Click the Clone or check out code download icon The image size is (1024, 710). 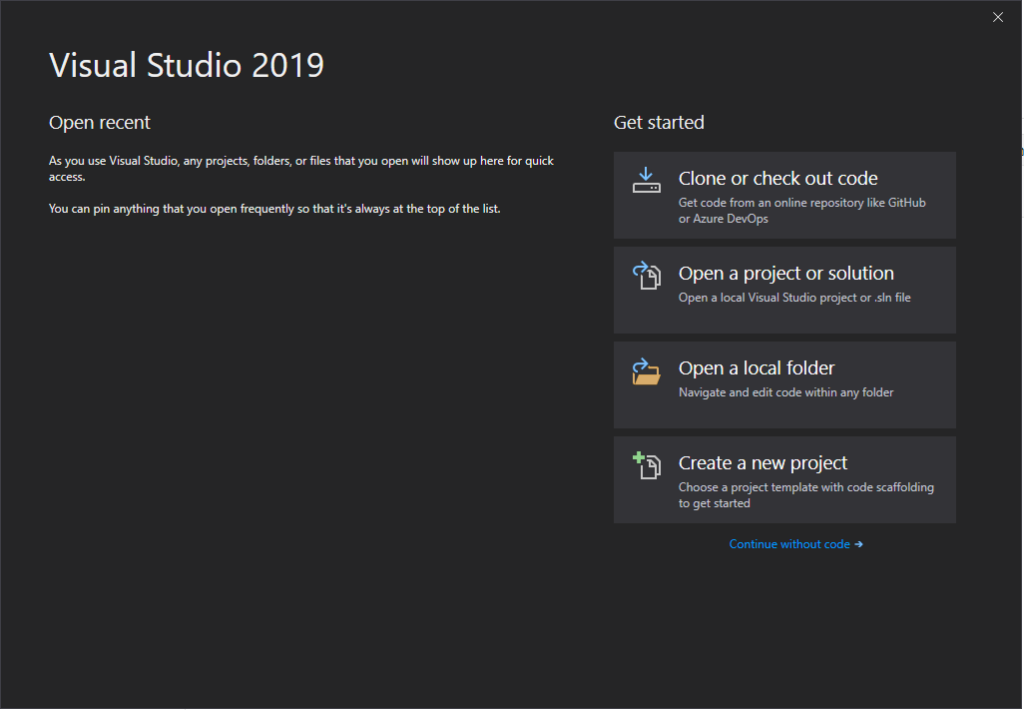pyautogui.click(x=646, y=180)
